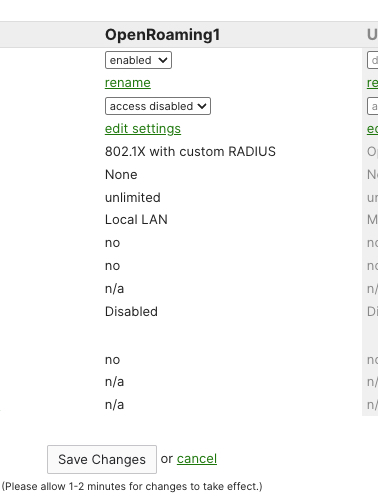Click the cancel link beside Save Changes
The image size is (378, 500).
197,459
